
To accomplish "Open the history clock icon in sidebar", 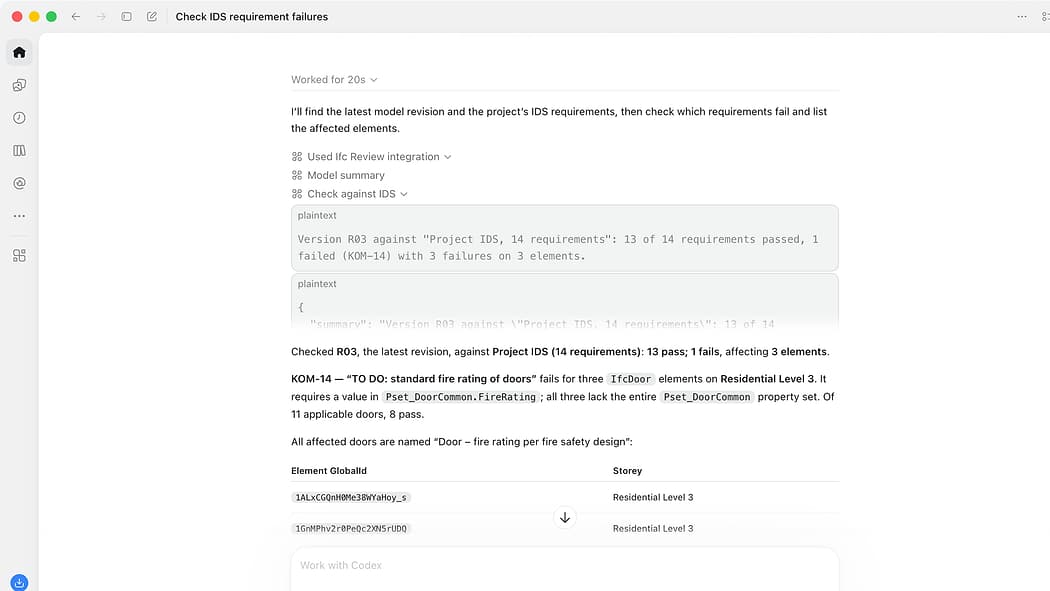I will [19, 118].
